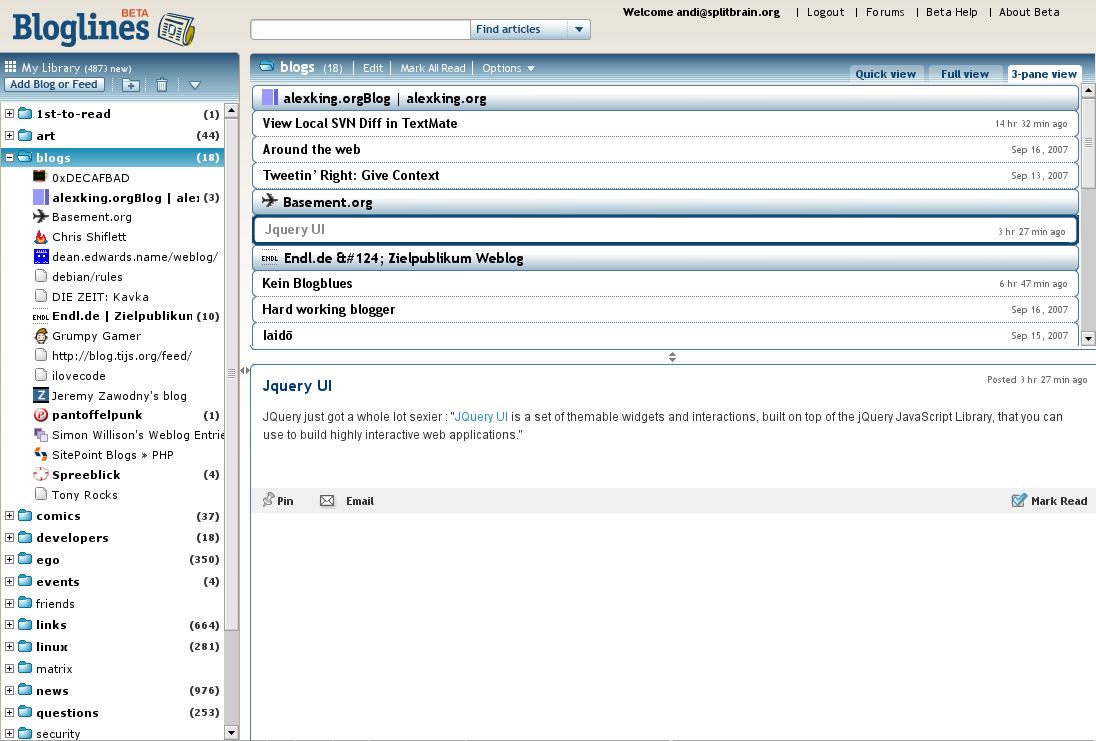Click the pantoffelpunk red icon
This screenshot has width=1096, height=741.
click(x=41, y=415)
